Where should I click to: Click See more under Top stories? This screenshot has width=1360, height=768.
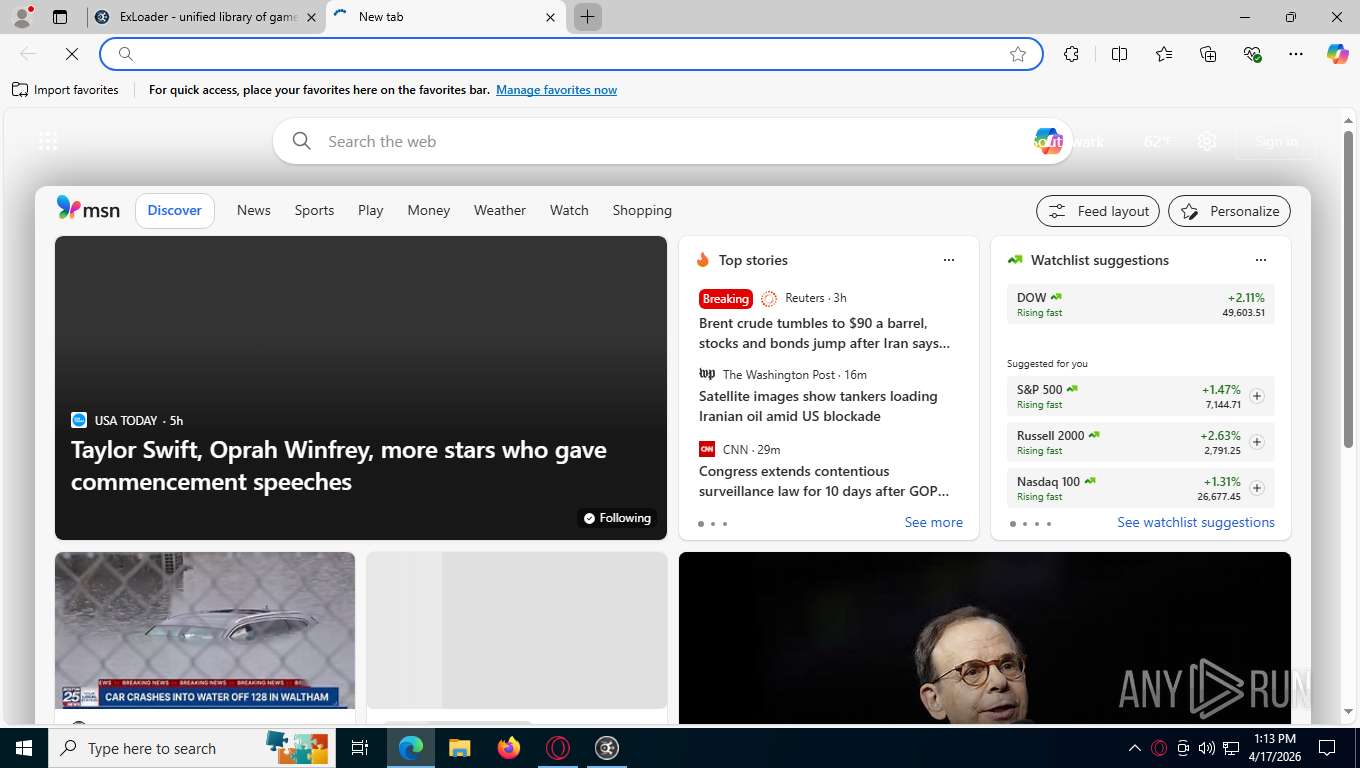(x=934, y=522)
